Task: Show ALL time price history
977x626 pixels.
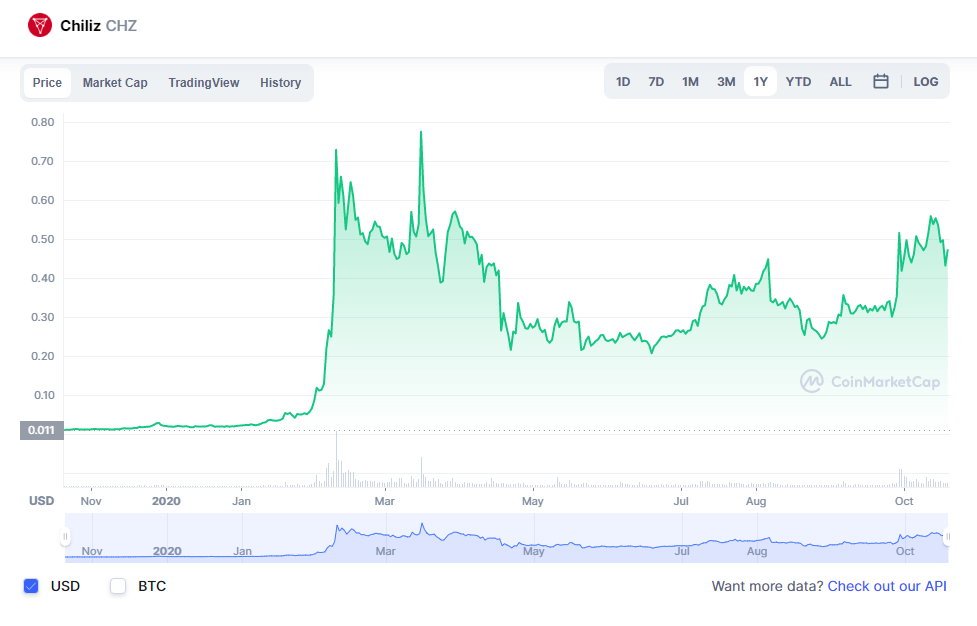Action: 841,82
